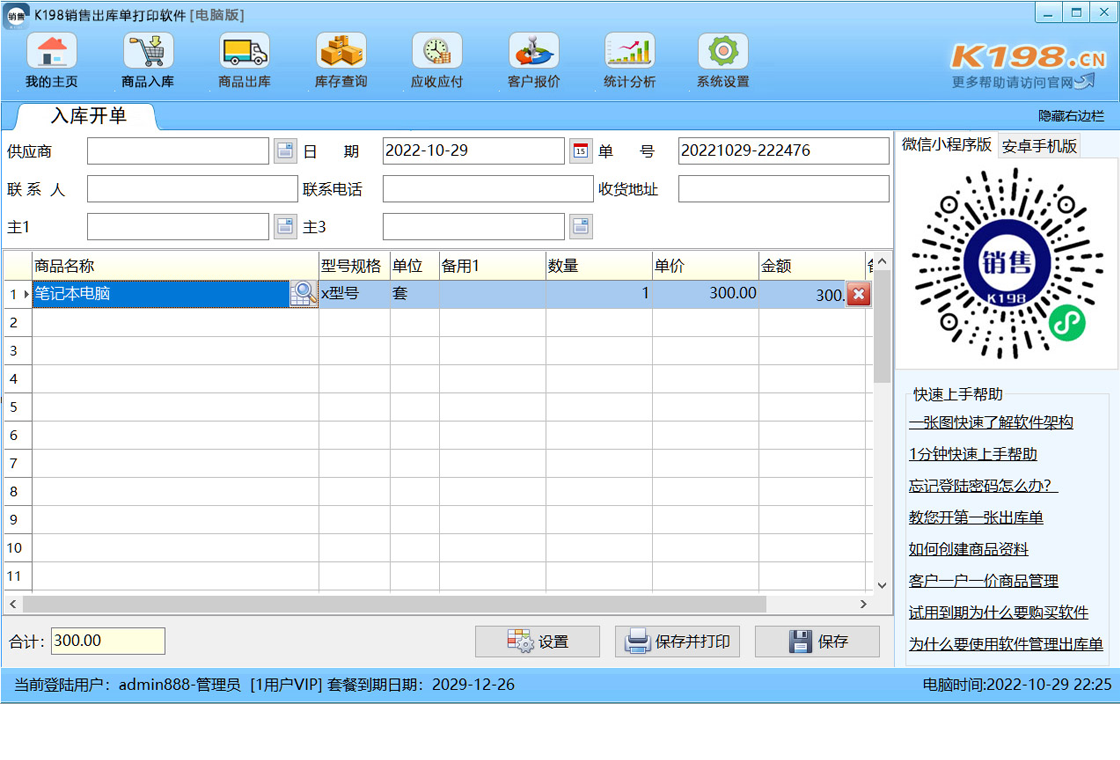Click the 套 unit cell
Image resolution: width=1120 pixels, height=760 pixels.
(x=414, y=294)
